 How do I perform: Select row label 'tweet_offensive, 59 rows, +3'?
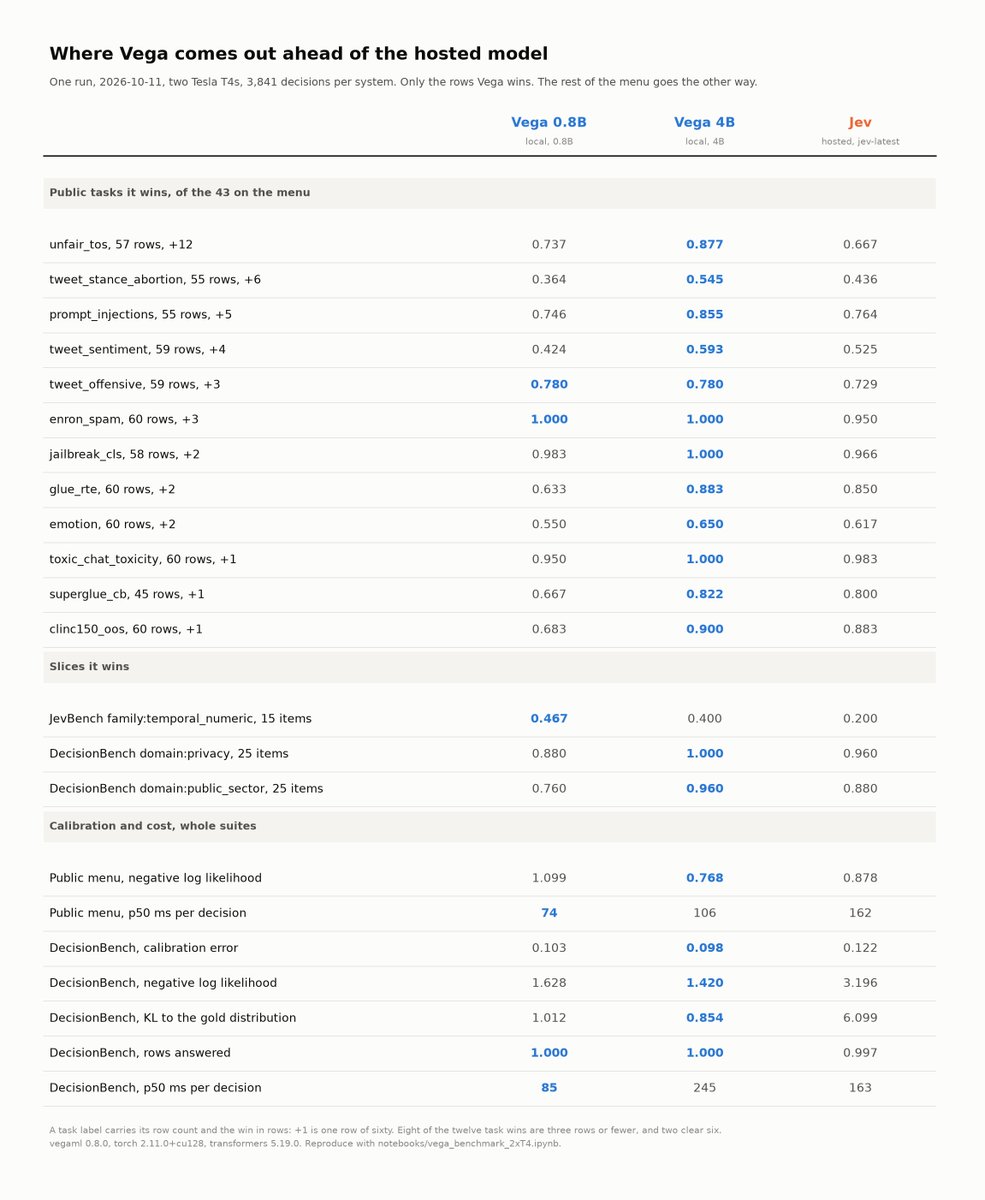click(135, 385)
